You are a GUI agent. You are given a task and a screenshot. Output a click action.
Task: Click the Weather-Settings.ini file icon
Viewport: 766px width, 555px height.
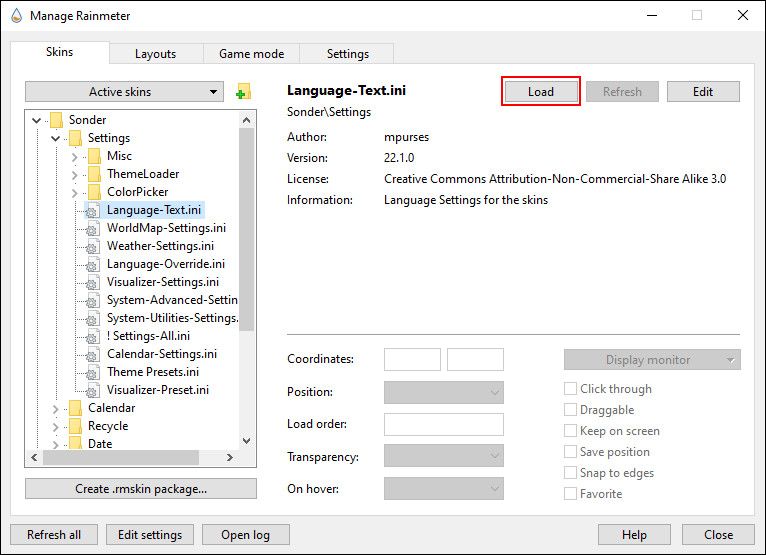click(x=92, y=246)
